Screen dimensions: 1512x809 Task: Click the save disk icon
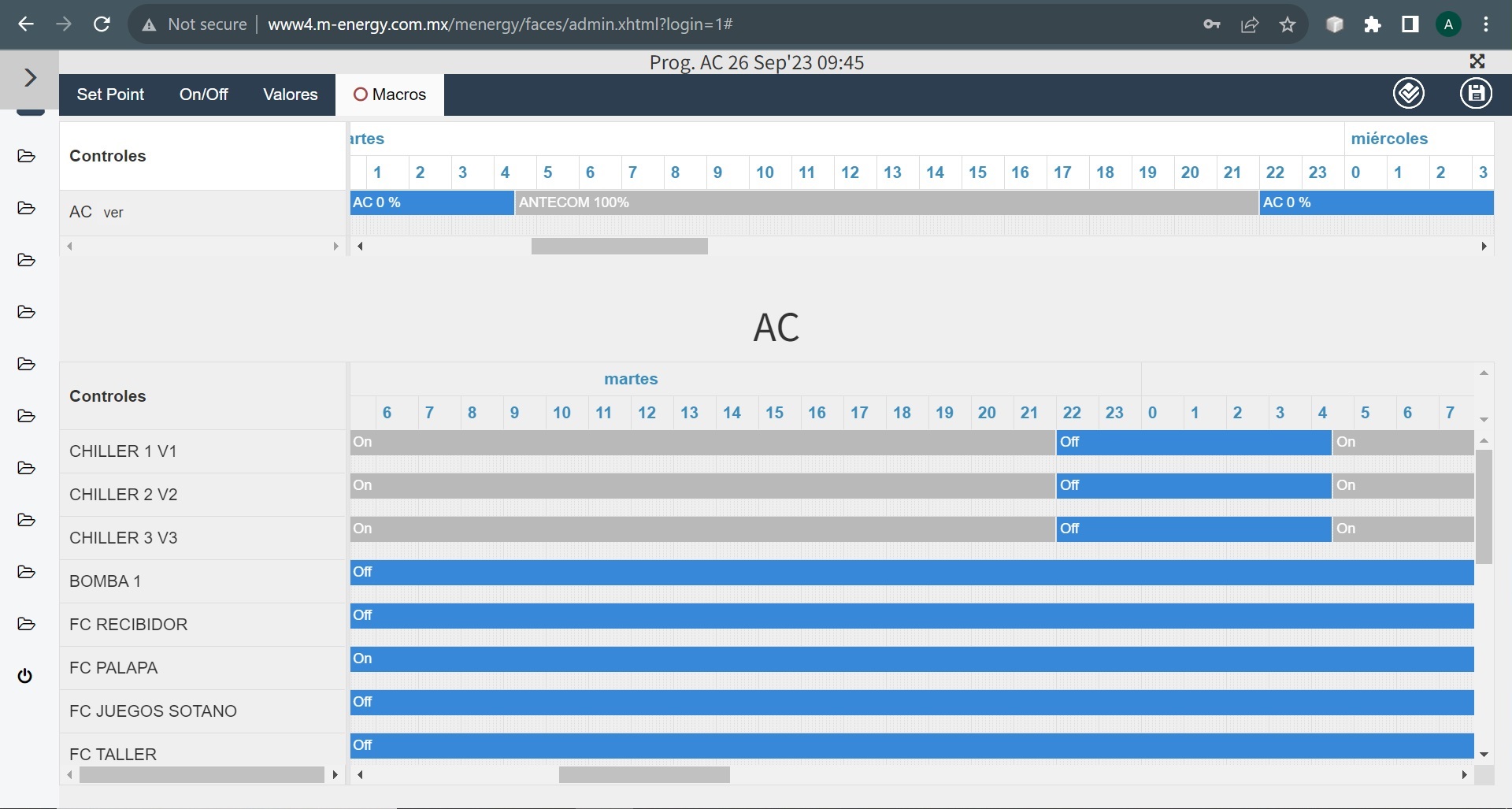click(1476, 94)
